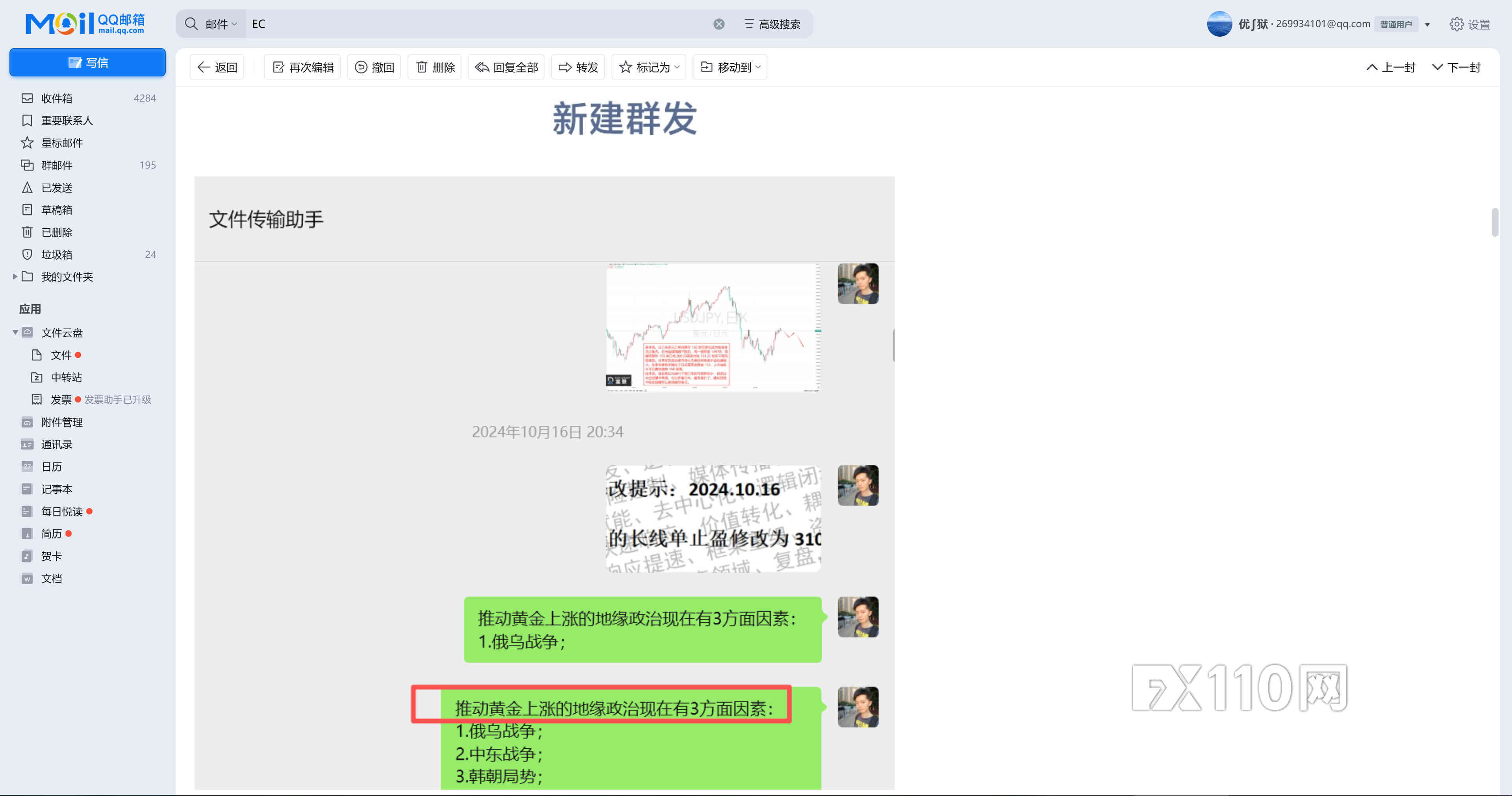Viewport: 1512px width, 796px height.
Task: Open 文件 under 文件云盘
Action: click(x=61, y=355)
